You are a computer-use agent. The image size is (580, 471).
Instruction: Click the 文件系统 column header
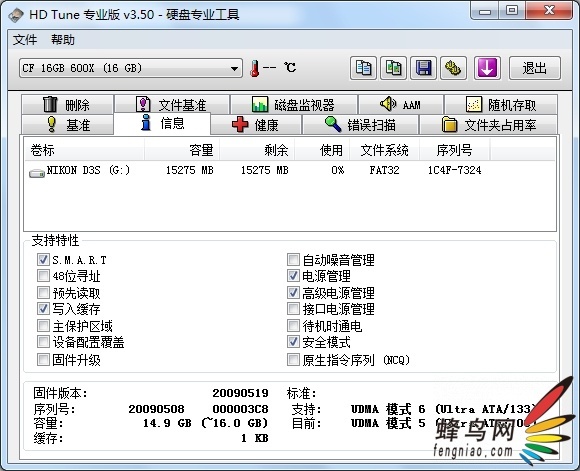click(x=384, y=150)
